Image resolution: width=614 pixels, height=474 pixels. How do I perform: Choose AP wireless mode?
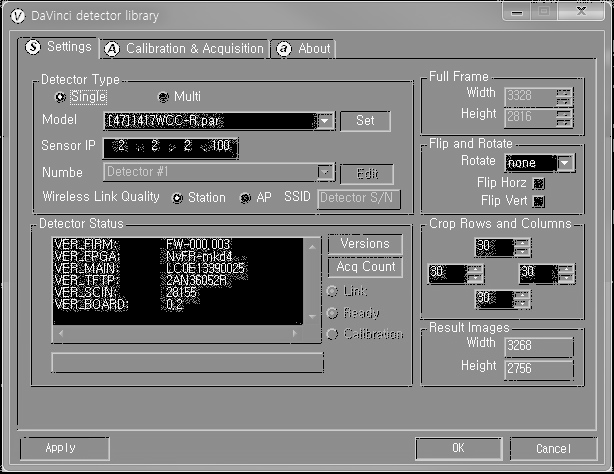click(x=245, y=198)
